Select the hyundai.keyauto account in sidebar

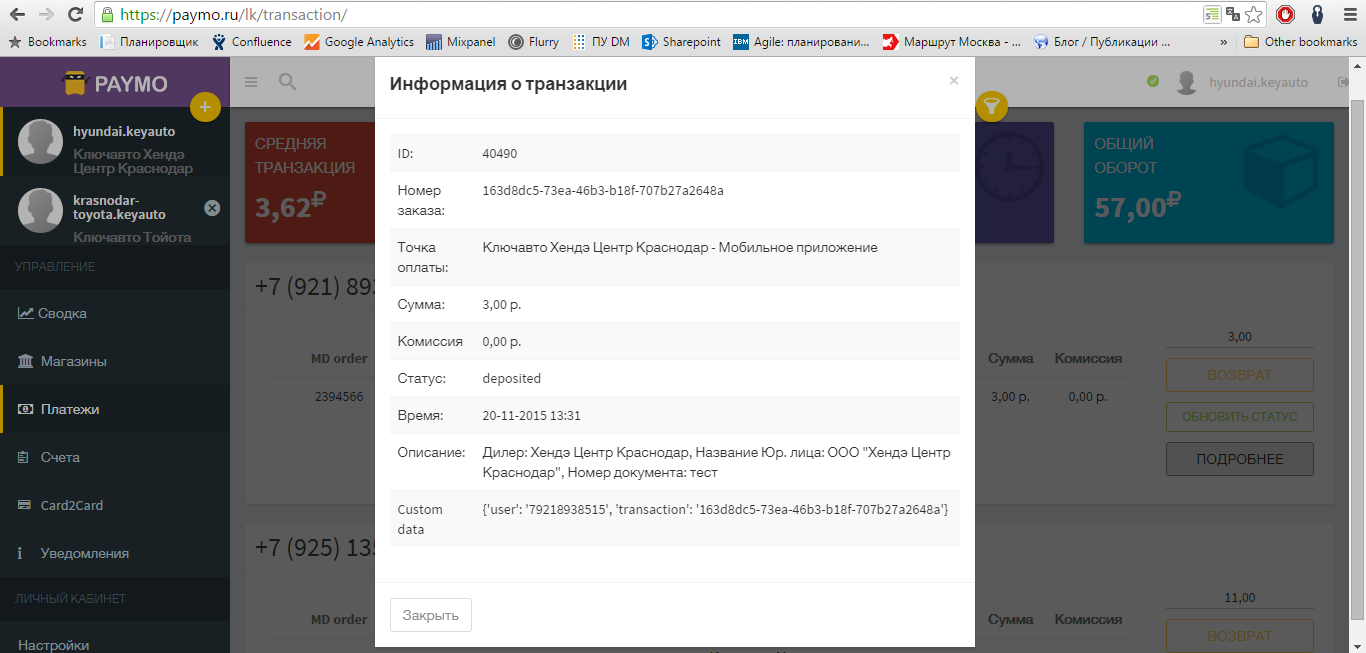pos(115,141)
